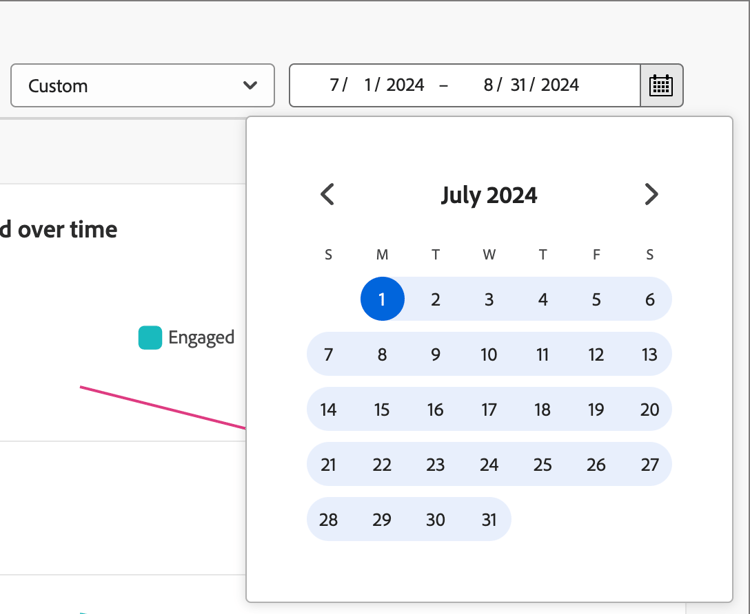Open the calendar picker icon

point(661,86)
